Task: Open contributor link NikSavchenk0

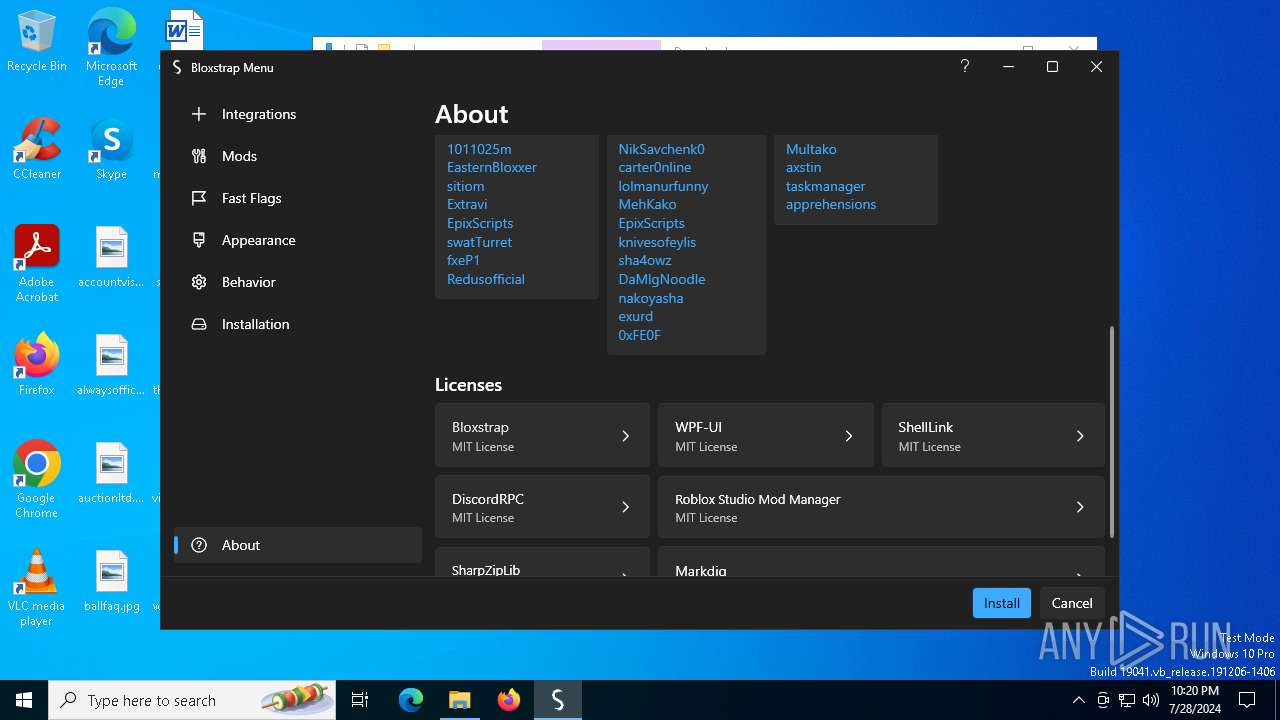Action: point(661,149)
